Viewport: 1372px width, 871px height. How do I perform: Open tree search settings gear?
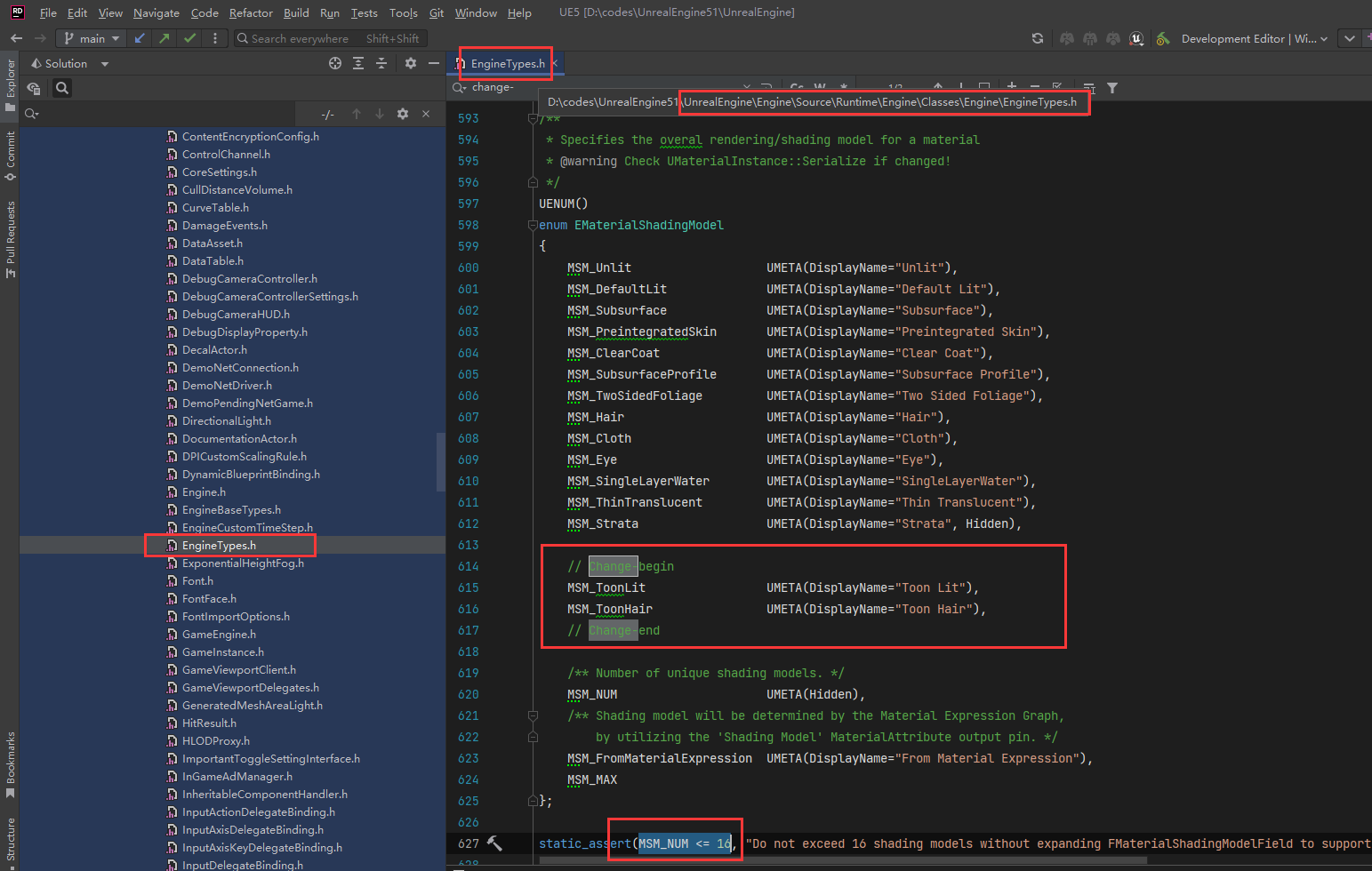(x=403, y=114)
